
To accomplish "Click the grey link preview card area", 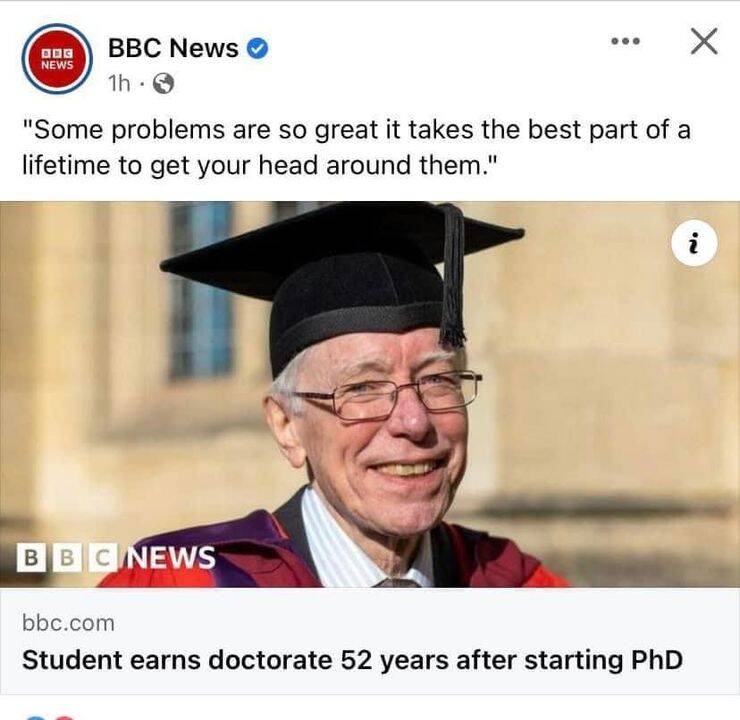I will [x=370, y=641].
